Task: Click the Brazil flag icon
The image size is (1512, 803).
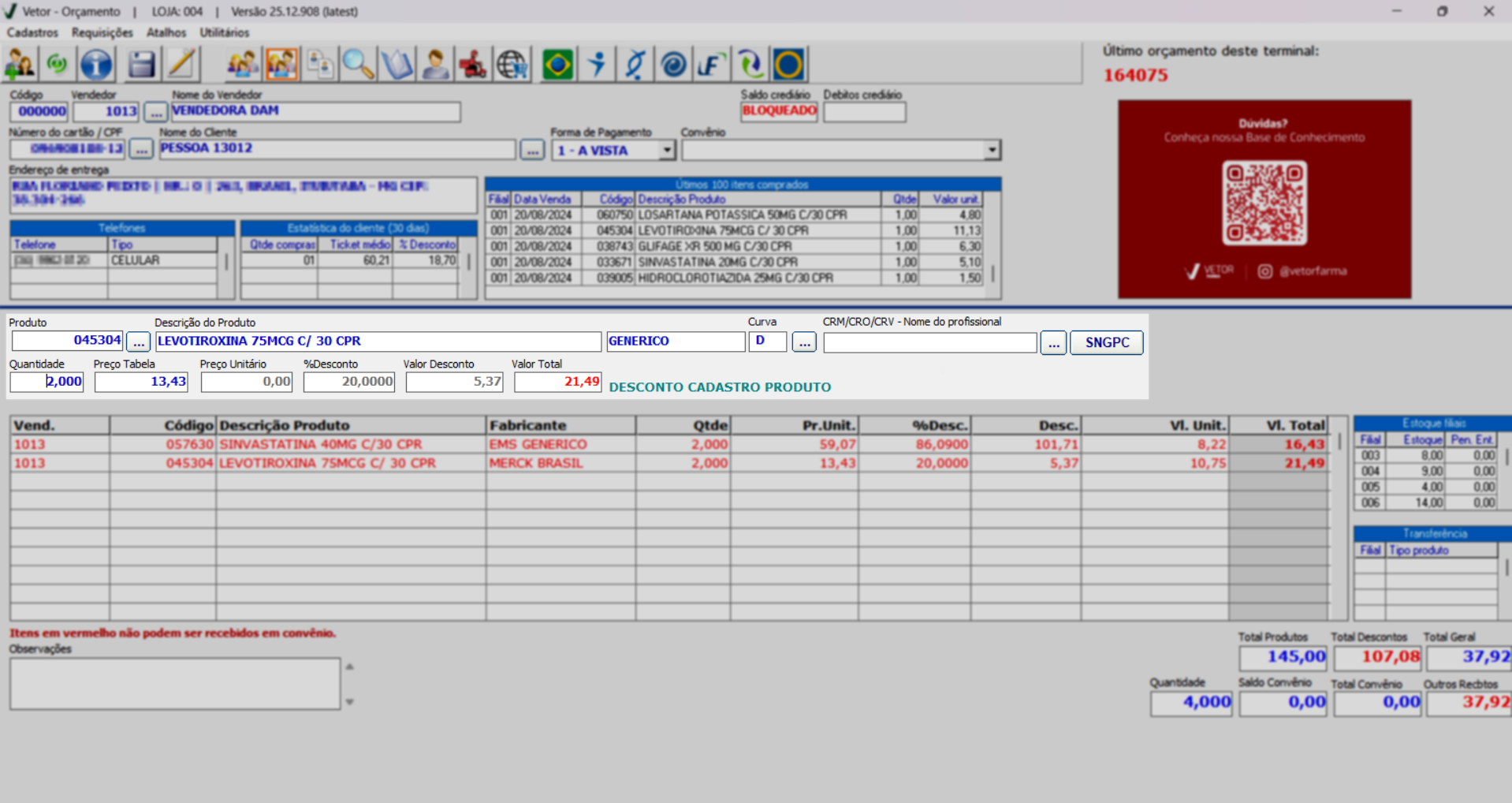Action: [557, 65]
